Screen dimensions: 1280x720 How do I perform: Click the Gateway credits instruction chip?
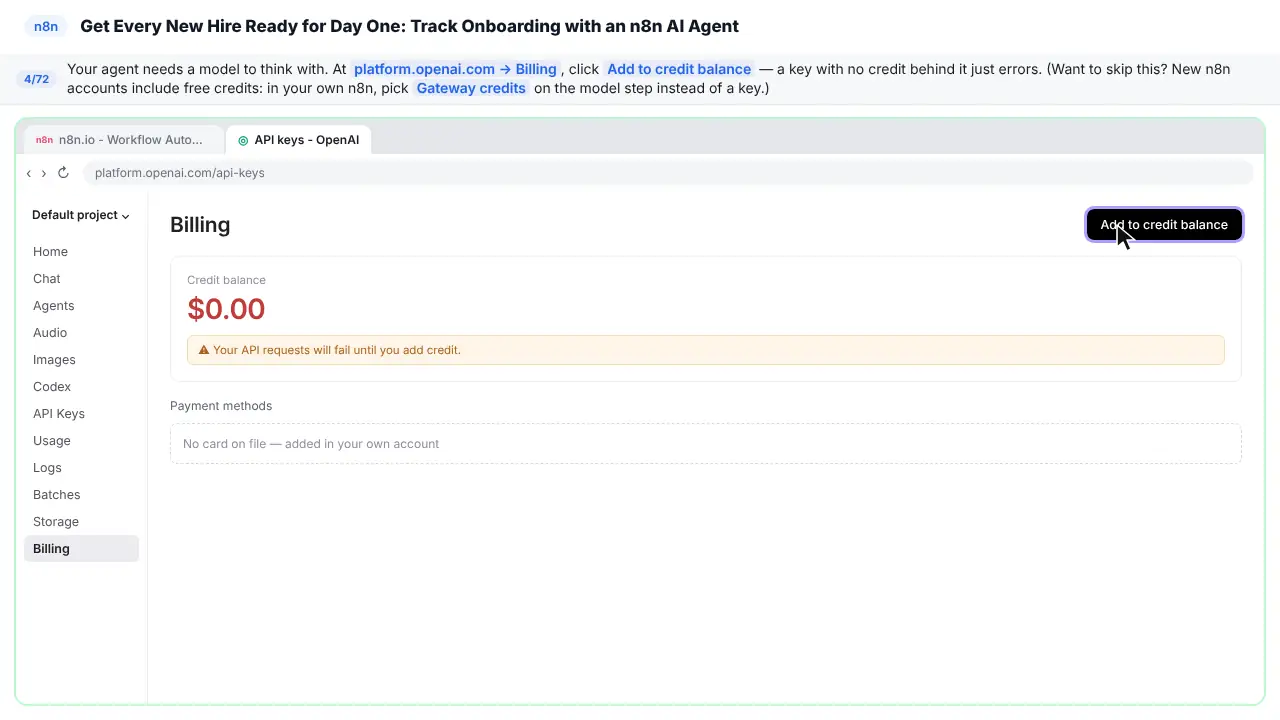click(471, 88)
